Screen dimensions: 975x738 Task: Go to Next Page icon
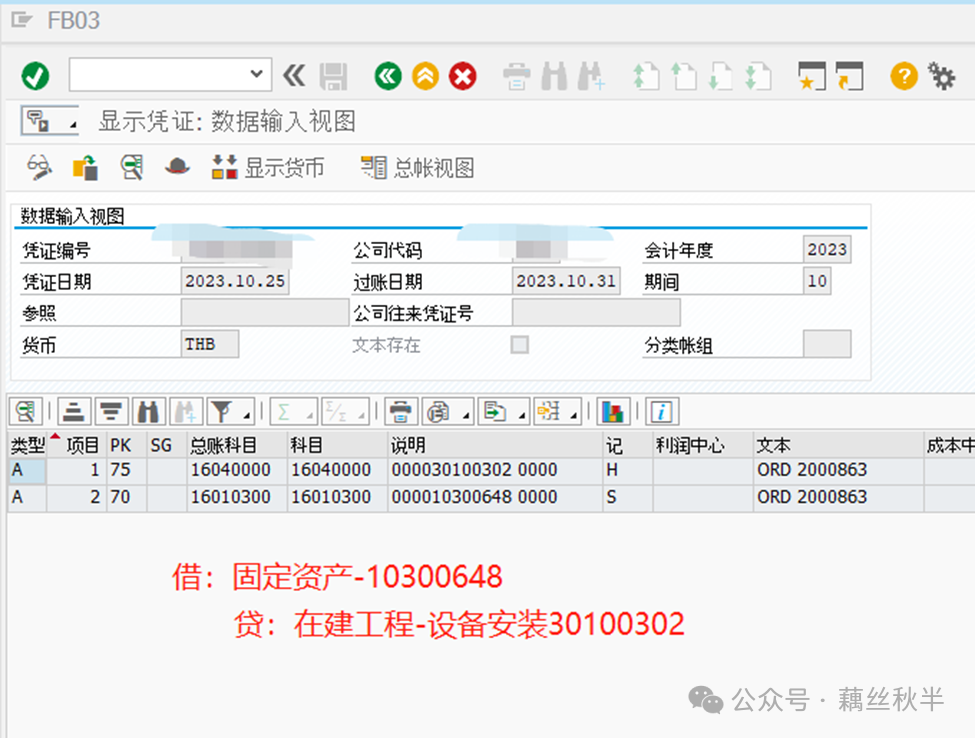[721, 76]
